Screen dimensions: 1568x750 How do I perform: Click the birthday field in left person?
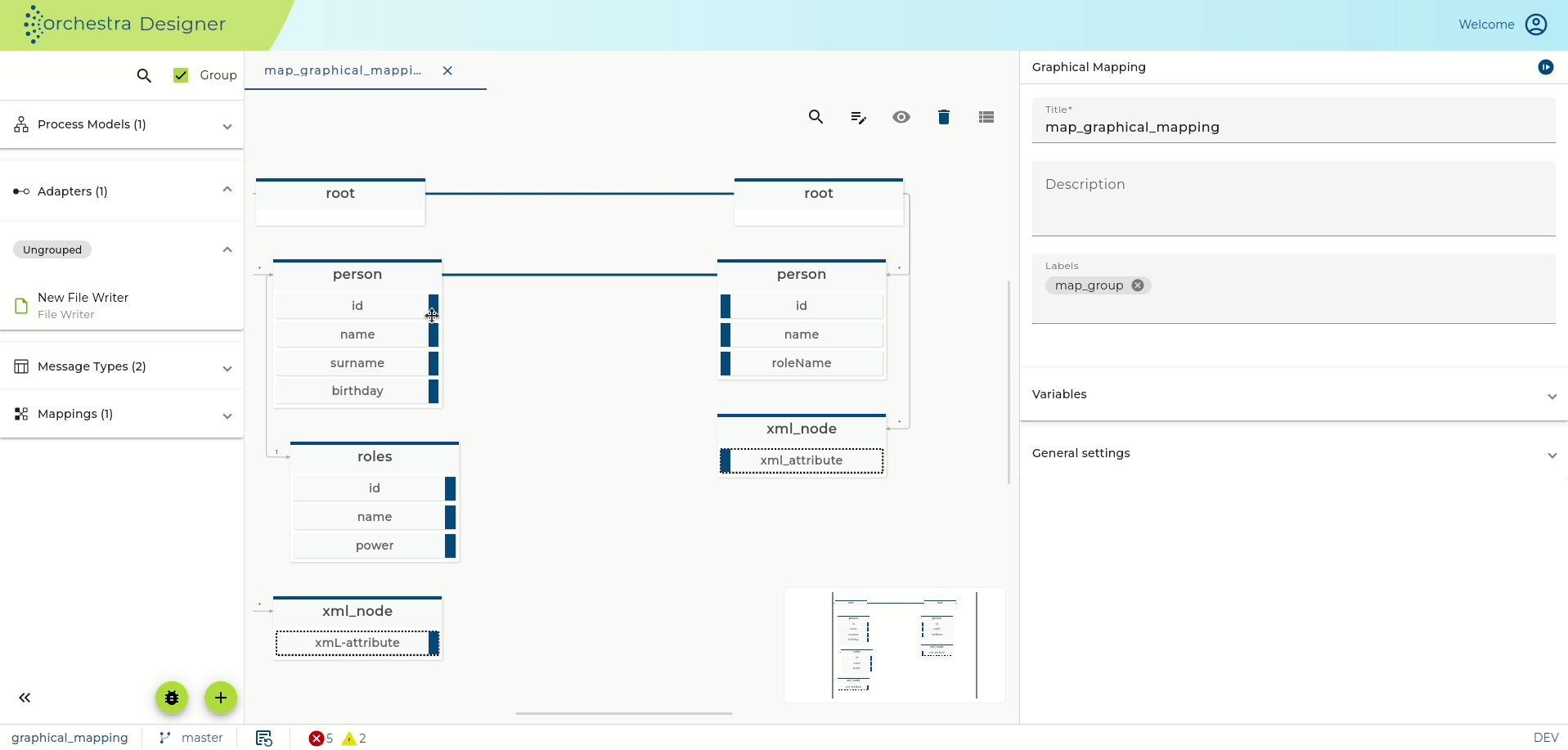point(357,391)
